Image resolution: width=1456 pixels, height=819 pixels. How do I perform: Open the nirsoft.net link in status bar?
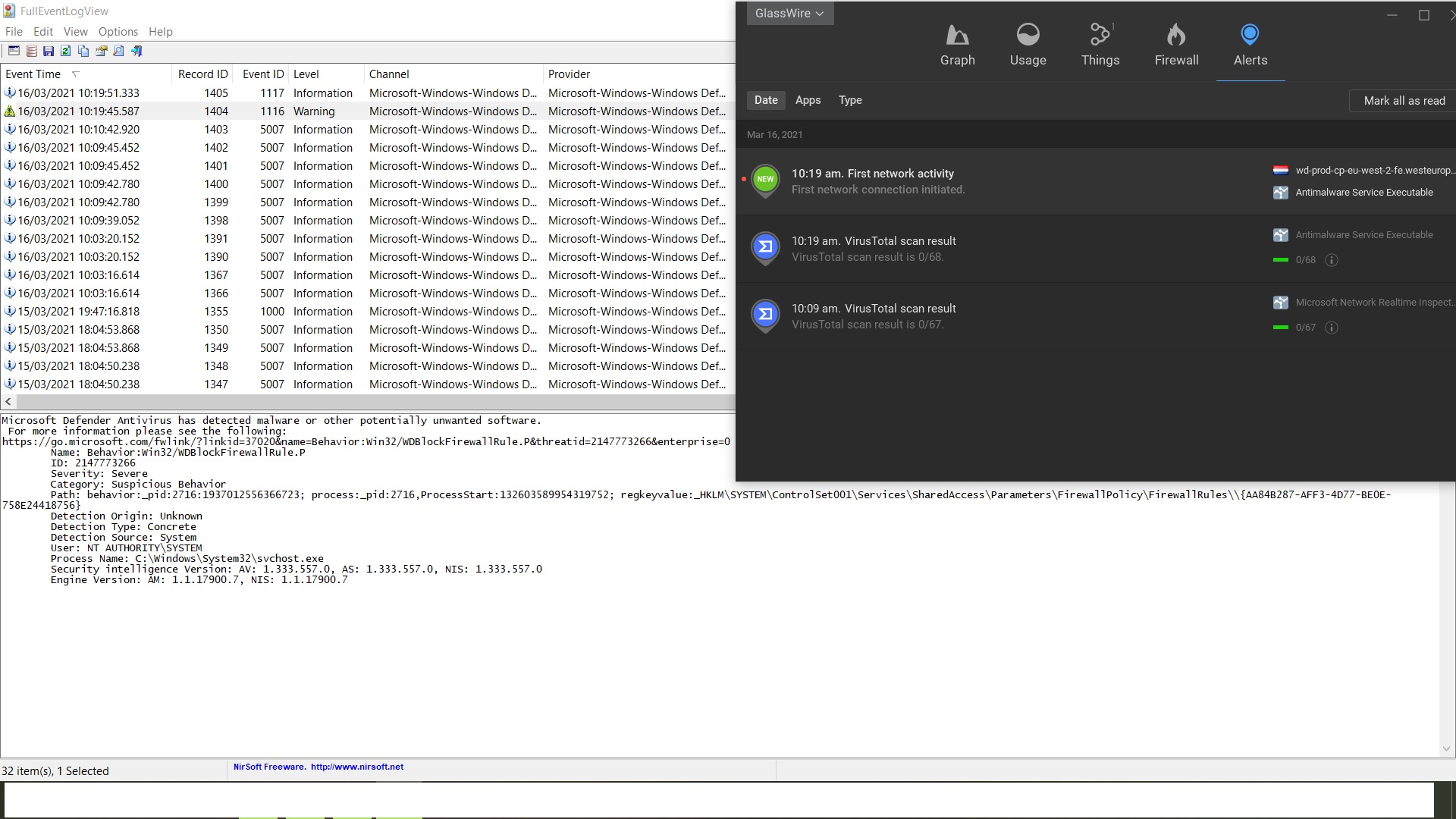[356, 767]
